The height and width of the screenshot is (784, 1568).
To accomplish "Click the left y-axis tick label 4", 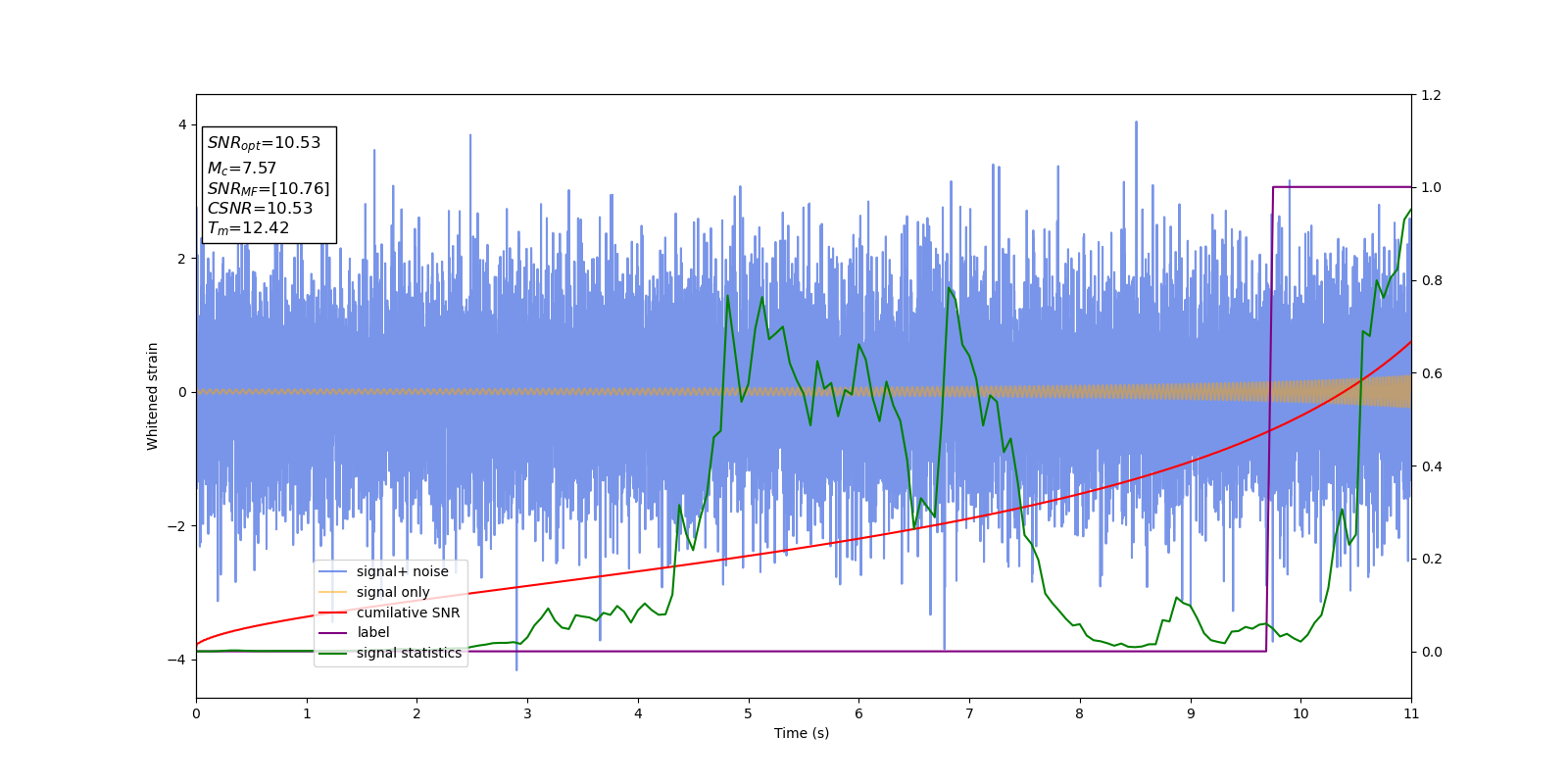I will pyautogui.click(x=182, y=124).
